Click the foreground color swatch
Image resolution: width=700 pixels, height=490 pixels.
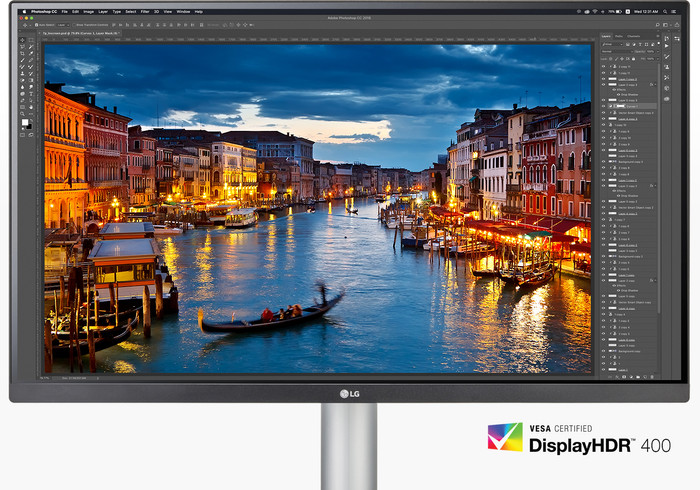(25, 122)
